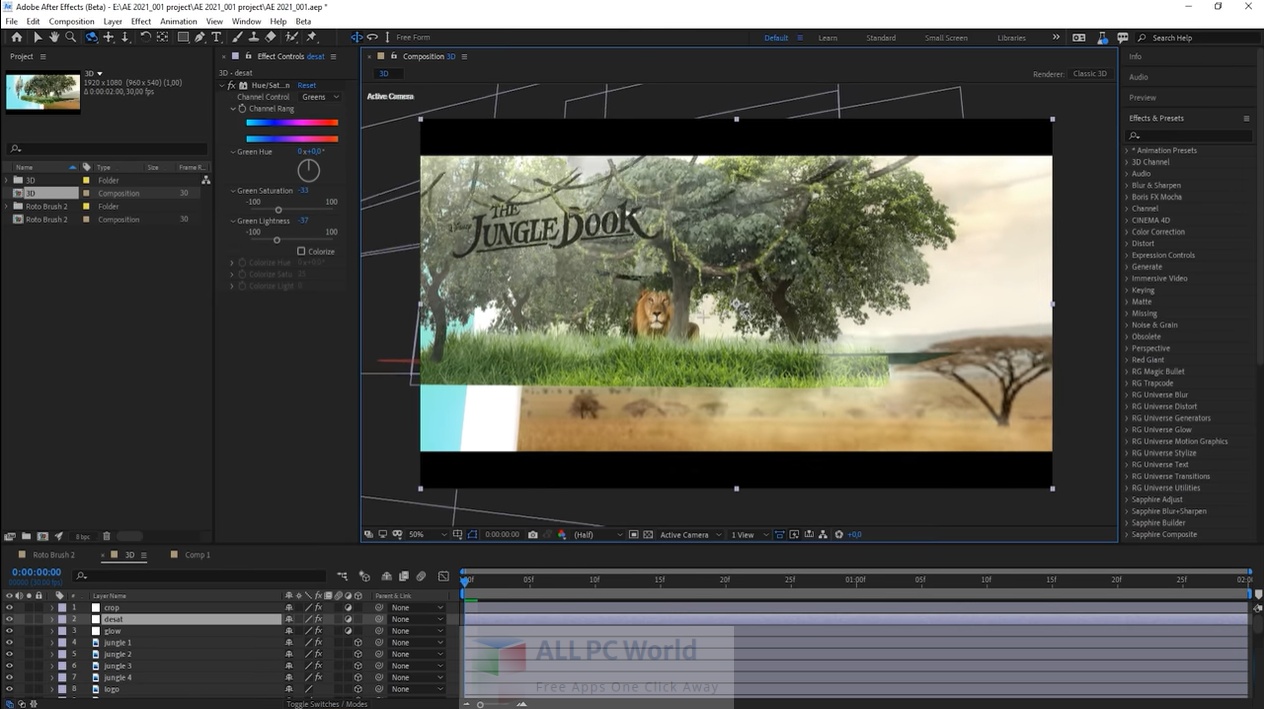
Task: Open the Libraries workspace
Action: click(1011, 38)
